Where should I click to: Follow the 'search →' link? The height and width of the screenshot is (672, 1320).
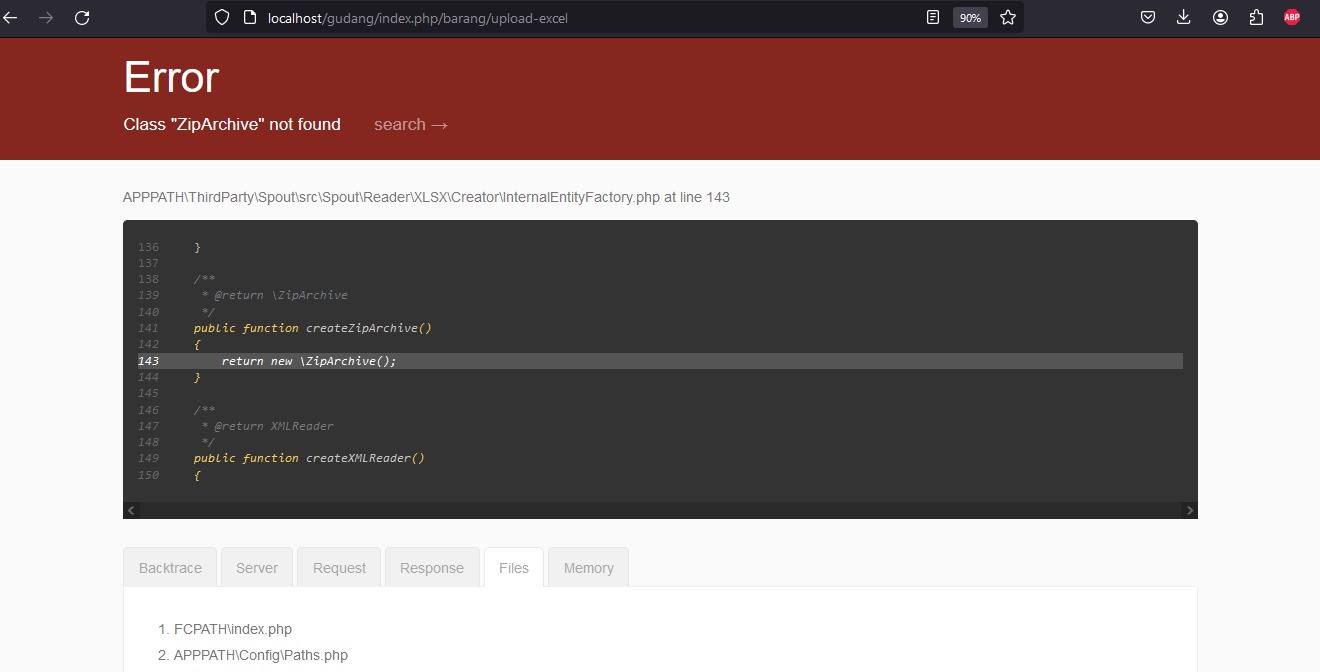(411, 124)
